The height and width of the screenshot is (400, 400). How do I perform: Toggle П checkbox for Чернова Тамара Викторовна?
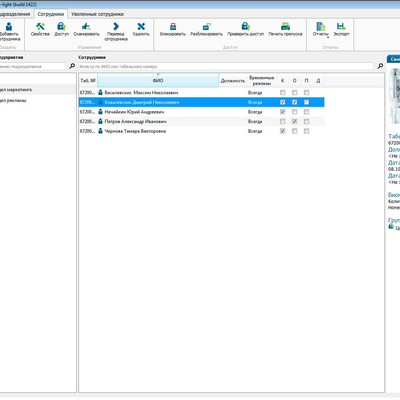click(x=307, y=131)
